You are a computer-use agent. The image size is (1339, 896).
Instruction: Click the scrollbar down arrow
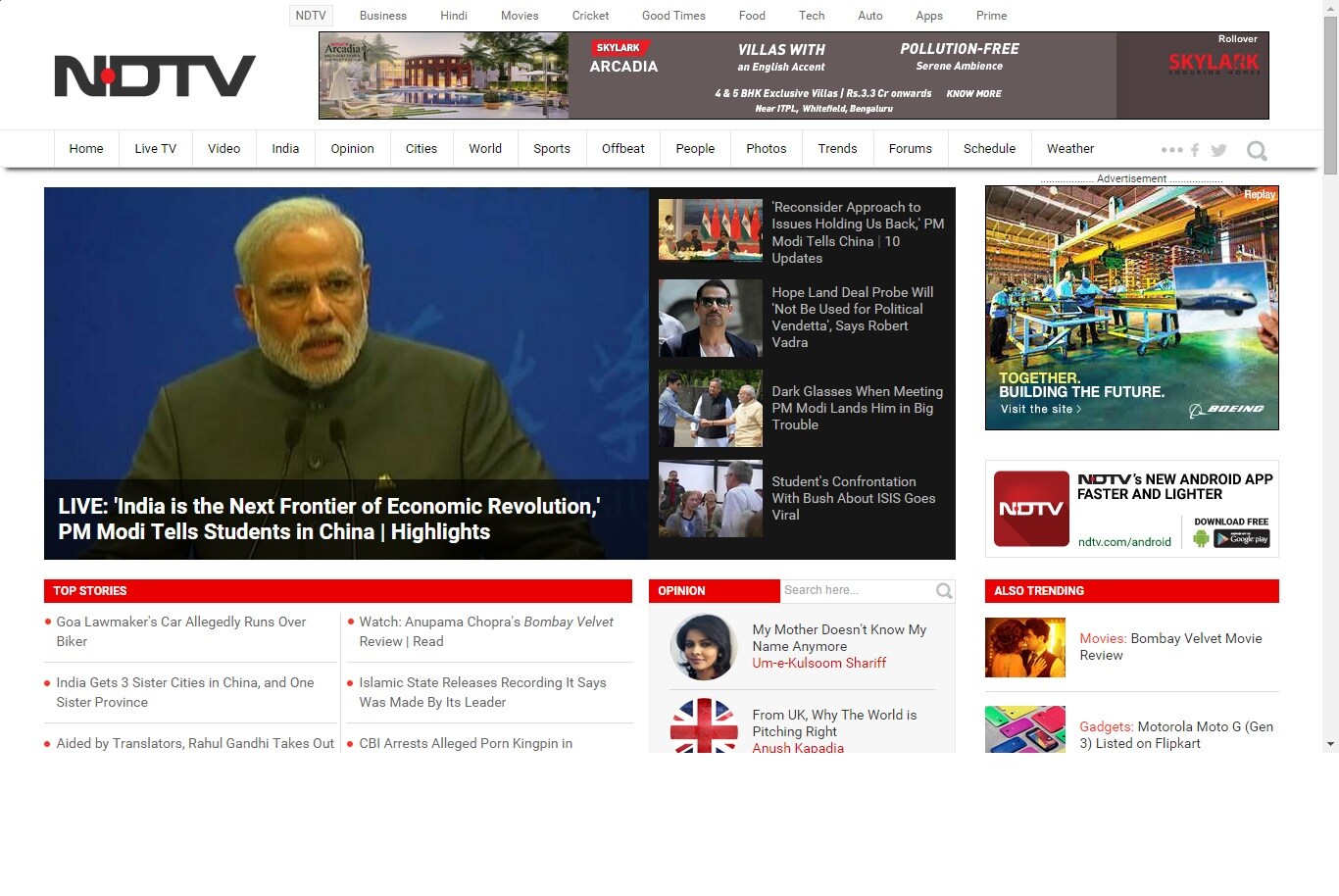[1330, 744]
